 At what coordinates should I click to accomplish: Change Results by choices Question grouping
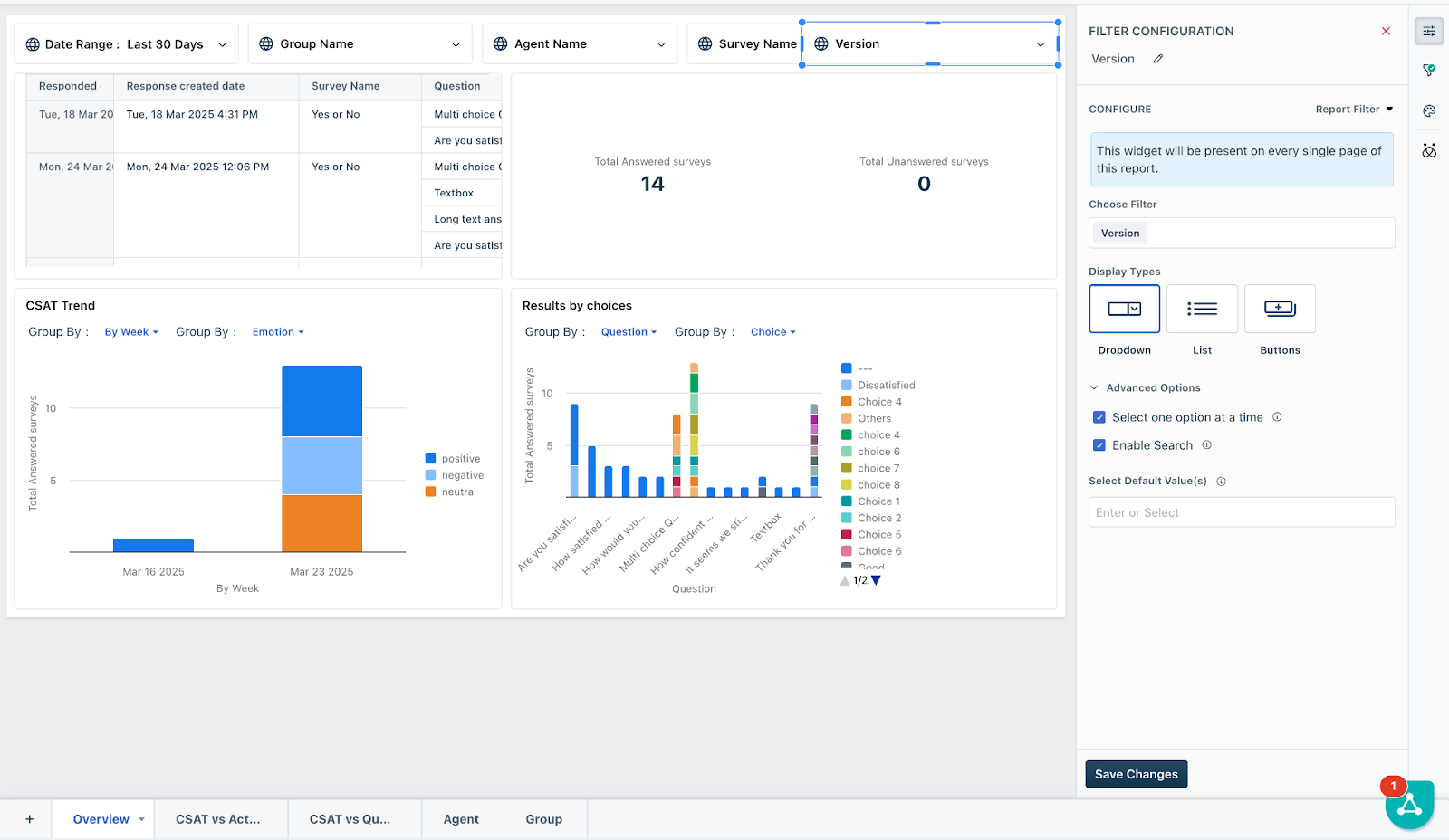click(629, 332)
